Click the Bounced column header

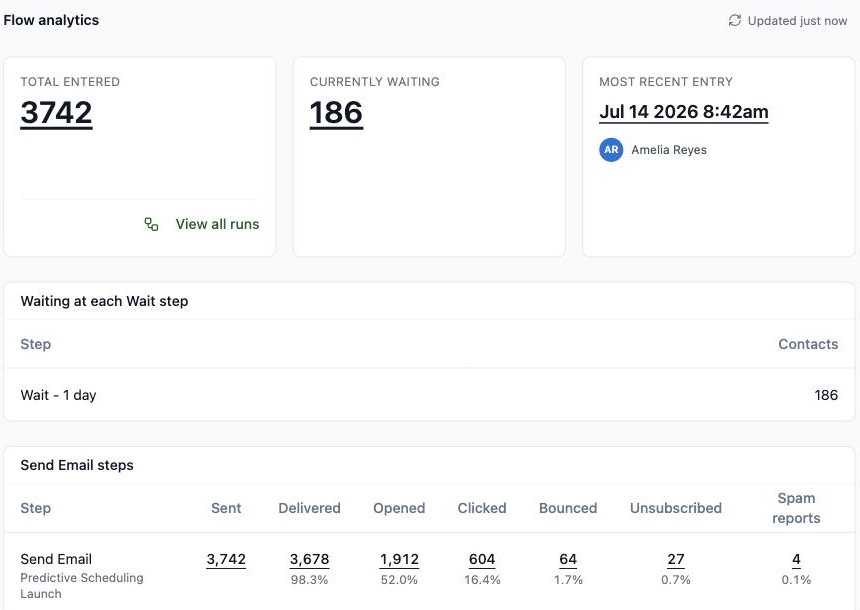pyautogui.click(x=568, y=508)
